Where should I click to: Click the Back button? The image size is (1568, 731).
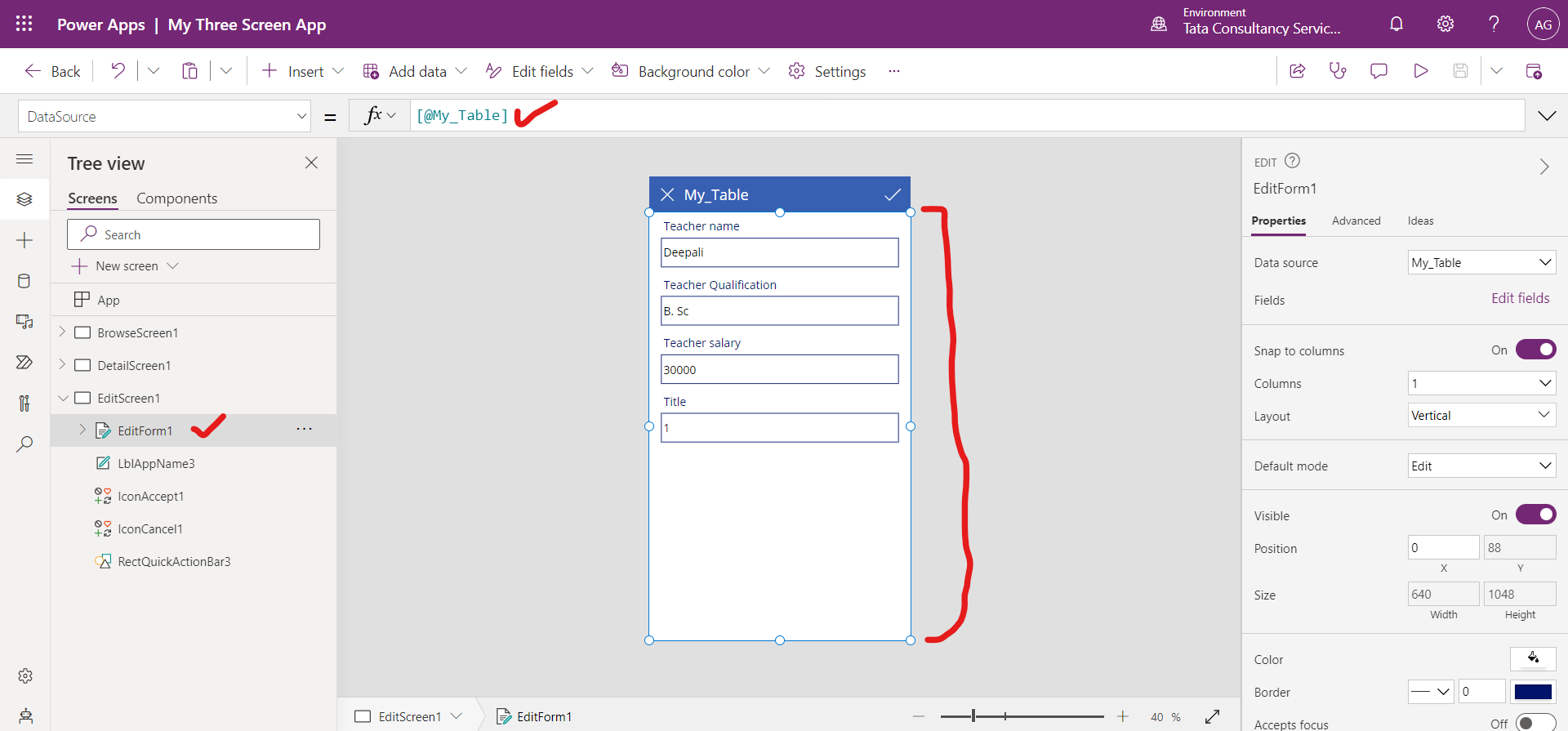54,71
